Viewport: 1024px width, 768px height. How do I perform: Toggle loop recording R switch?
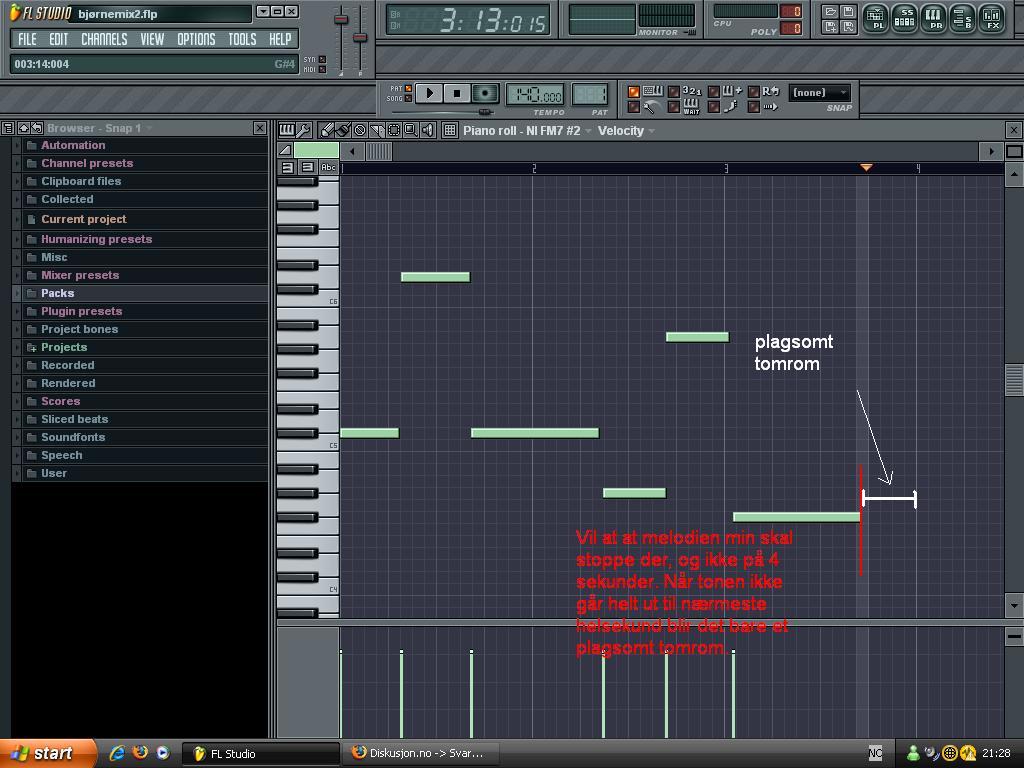[x=754, y=91]
